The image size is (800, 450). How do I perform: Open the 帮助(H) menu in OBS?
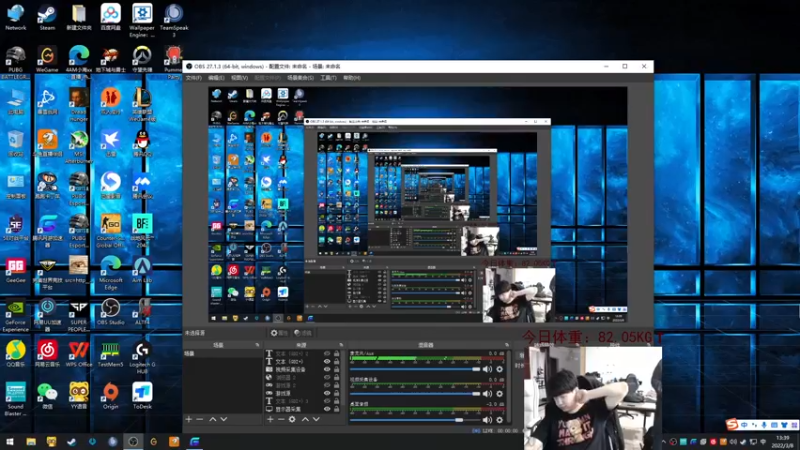coord(352,78)
